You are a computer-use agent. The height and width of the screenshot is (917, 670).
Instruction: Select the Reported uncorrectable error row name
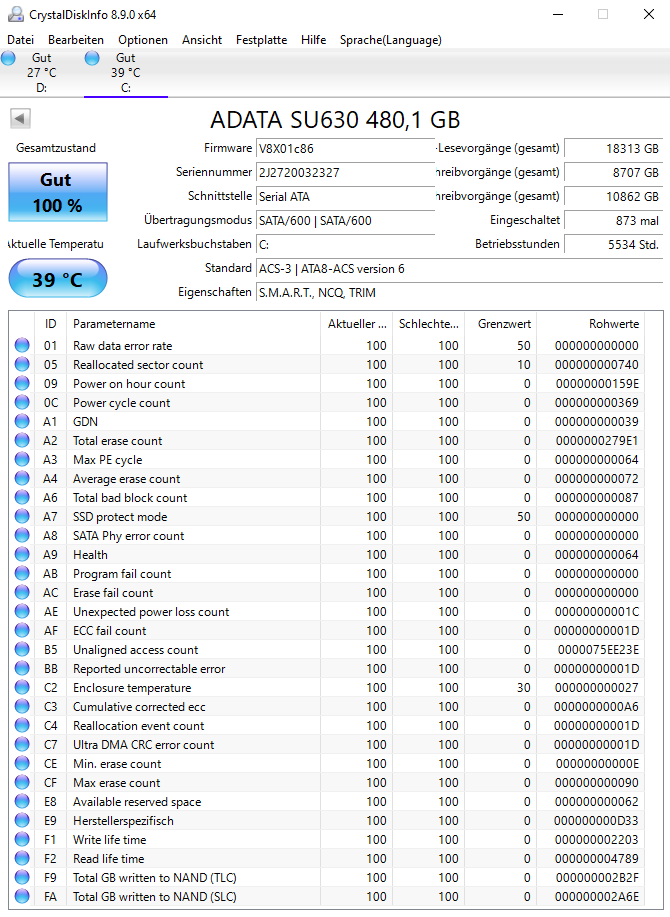pos(149,668)
